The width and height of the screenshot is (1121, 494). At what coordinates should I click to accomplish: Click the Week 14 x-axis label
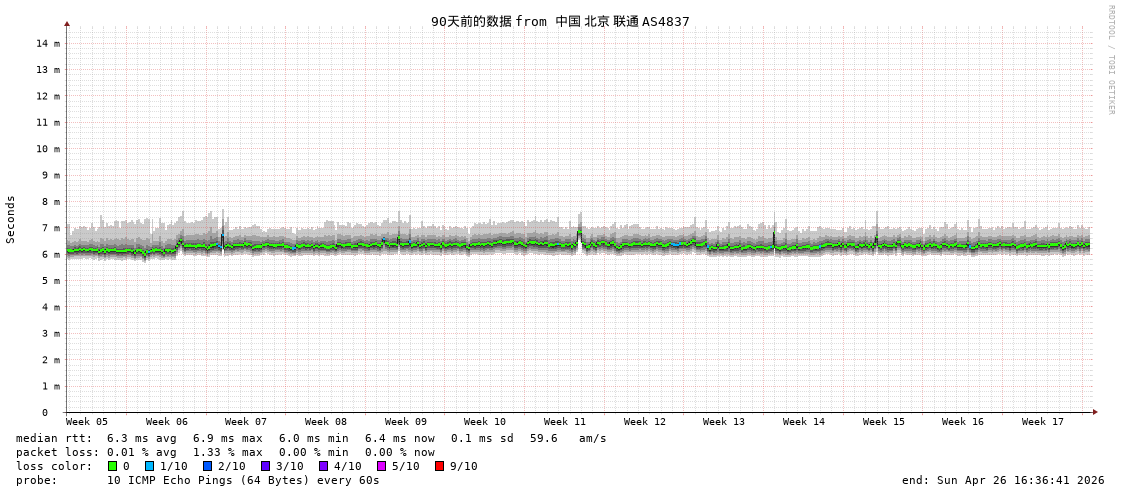804,422
